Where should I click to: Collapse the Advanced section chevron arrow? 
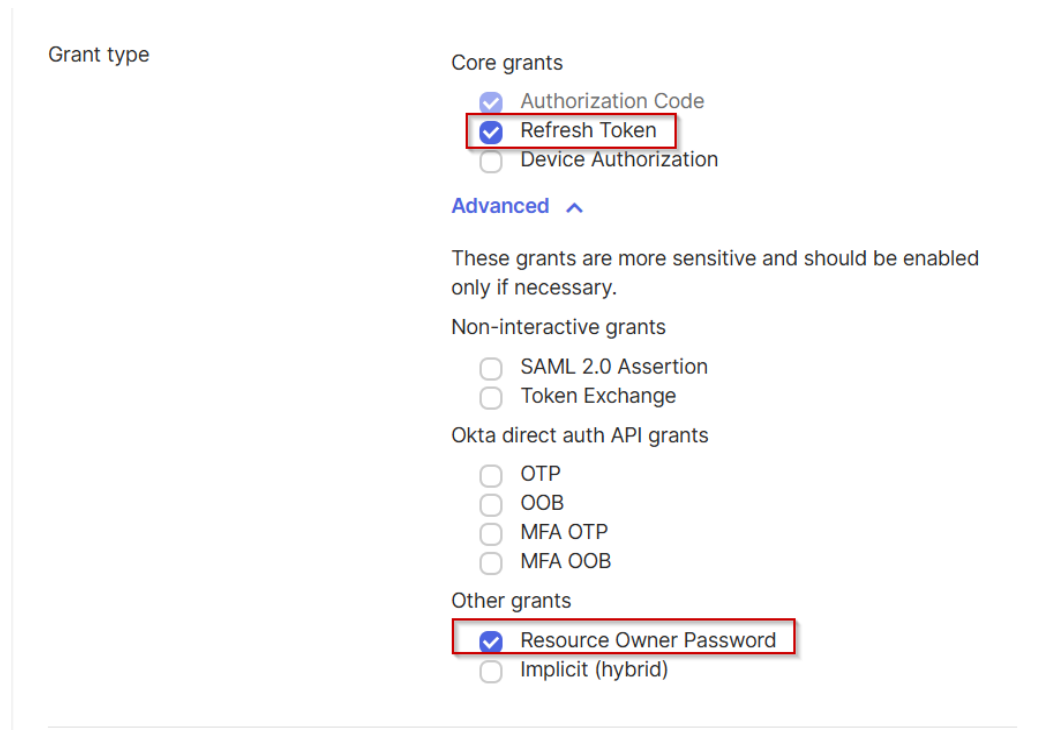pyautogui.click(x=574, y=207)
